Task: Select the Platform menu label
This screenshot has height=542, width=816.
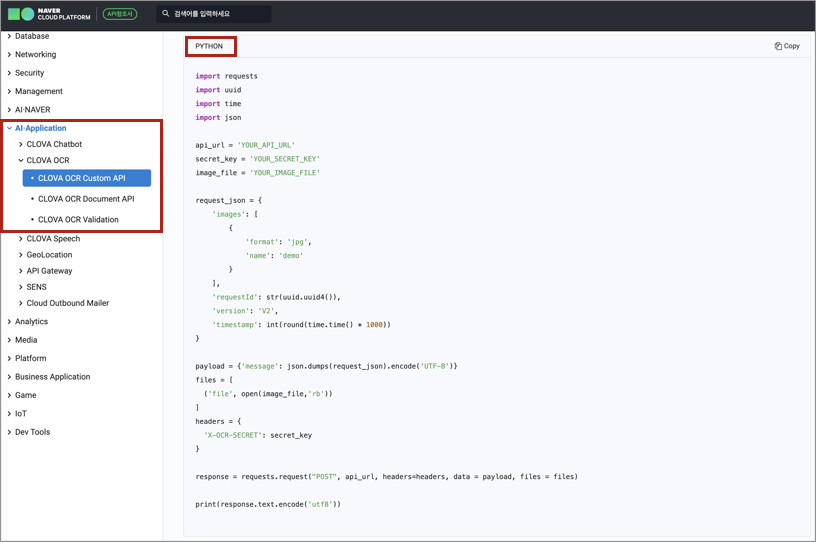Action: click(x=31, y=358)
